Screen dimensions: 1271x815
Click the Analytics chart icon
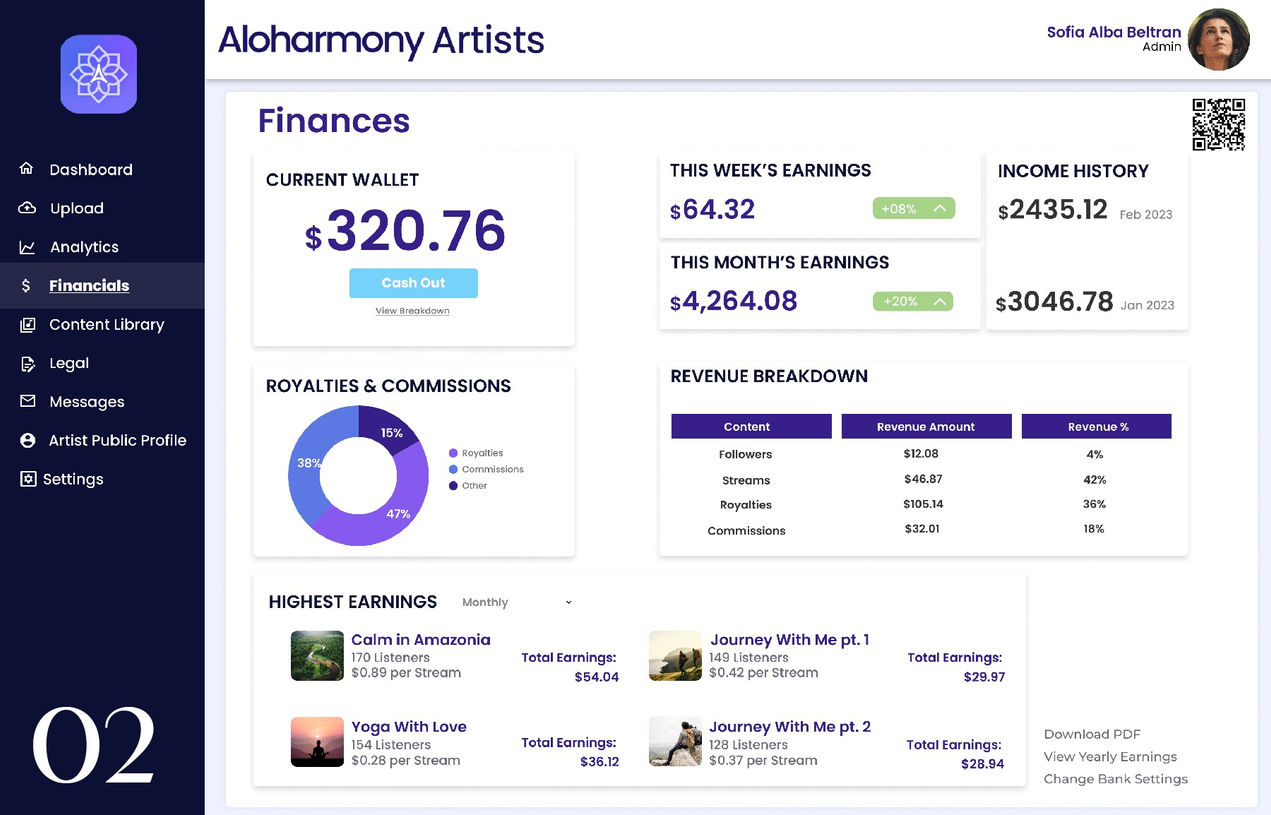pyautogui.click(x=27, y=247)
